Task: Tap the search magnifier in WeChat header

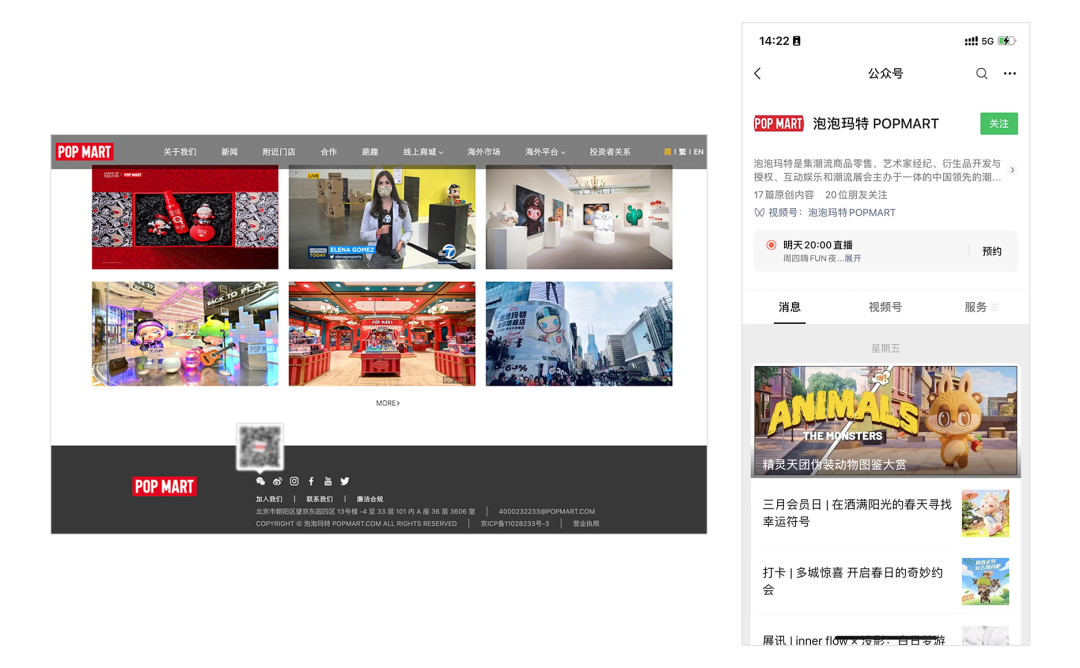Action: [982, 74]
